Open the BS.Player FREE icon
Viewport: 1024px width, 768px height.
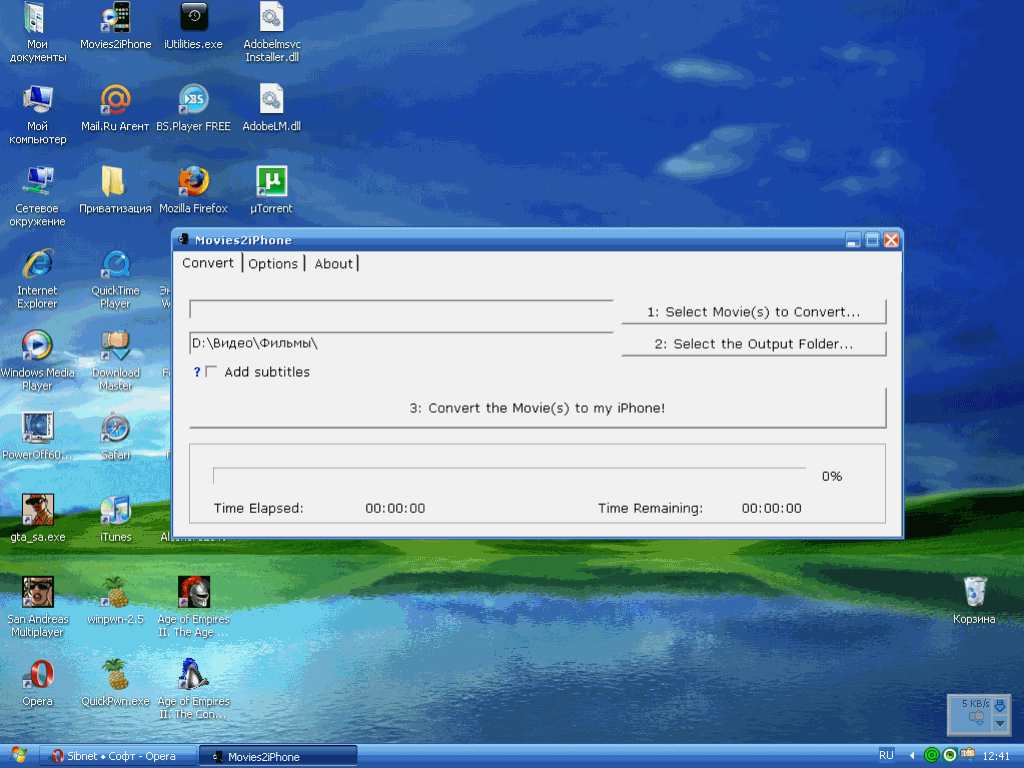point(193,100)
